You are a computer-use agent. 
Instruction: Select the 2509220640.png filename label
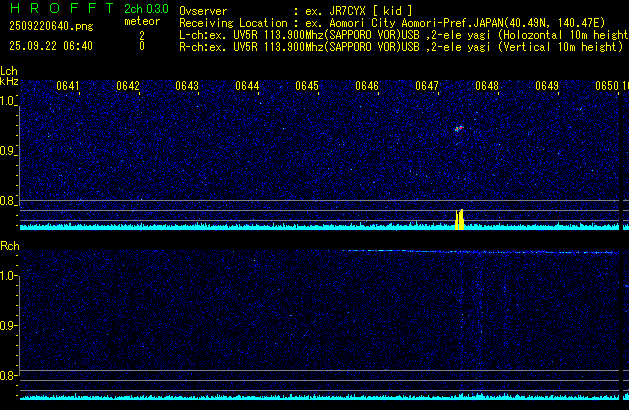coord(50,26)
